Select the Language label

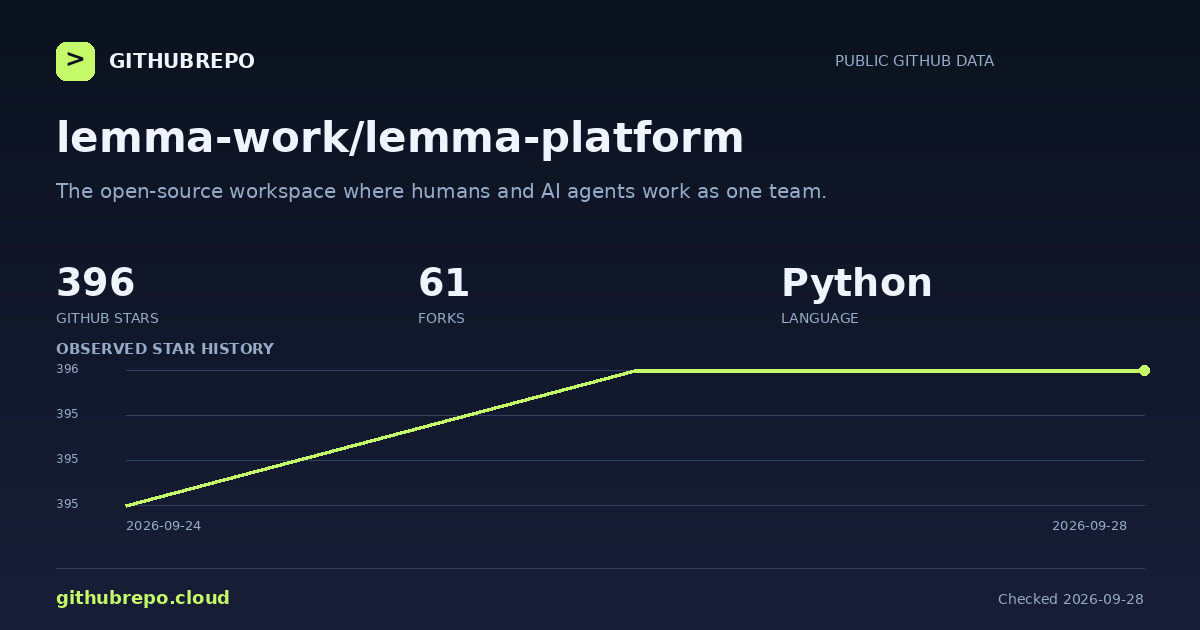819,318
